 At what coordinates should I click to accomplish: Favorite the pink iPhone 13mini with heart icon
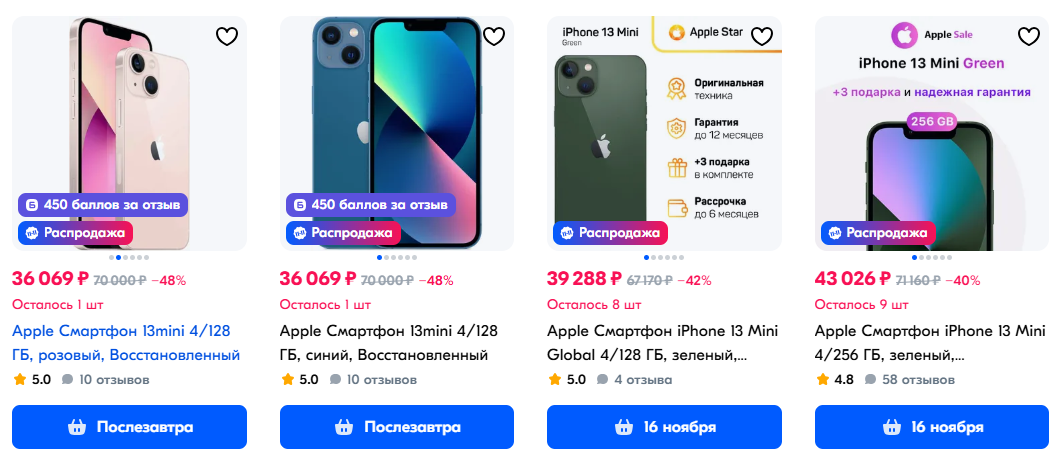pyautogui.click(x=227, y=36)
